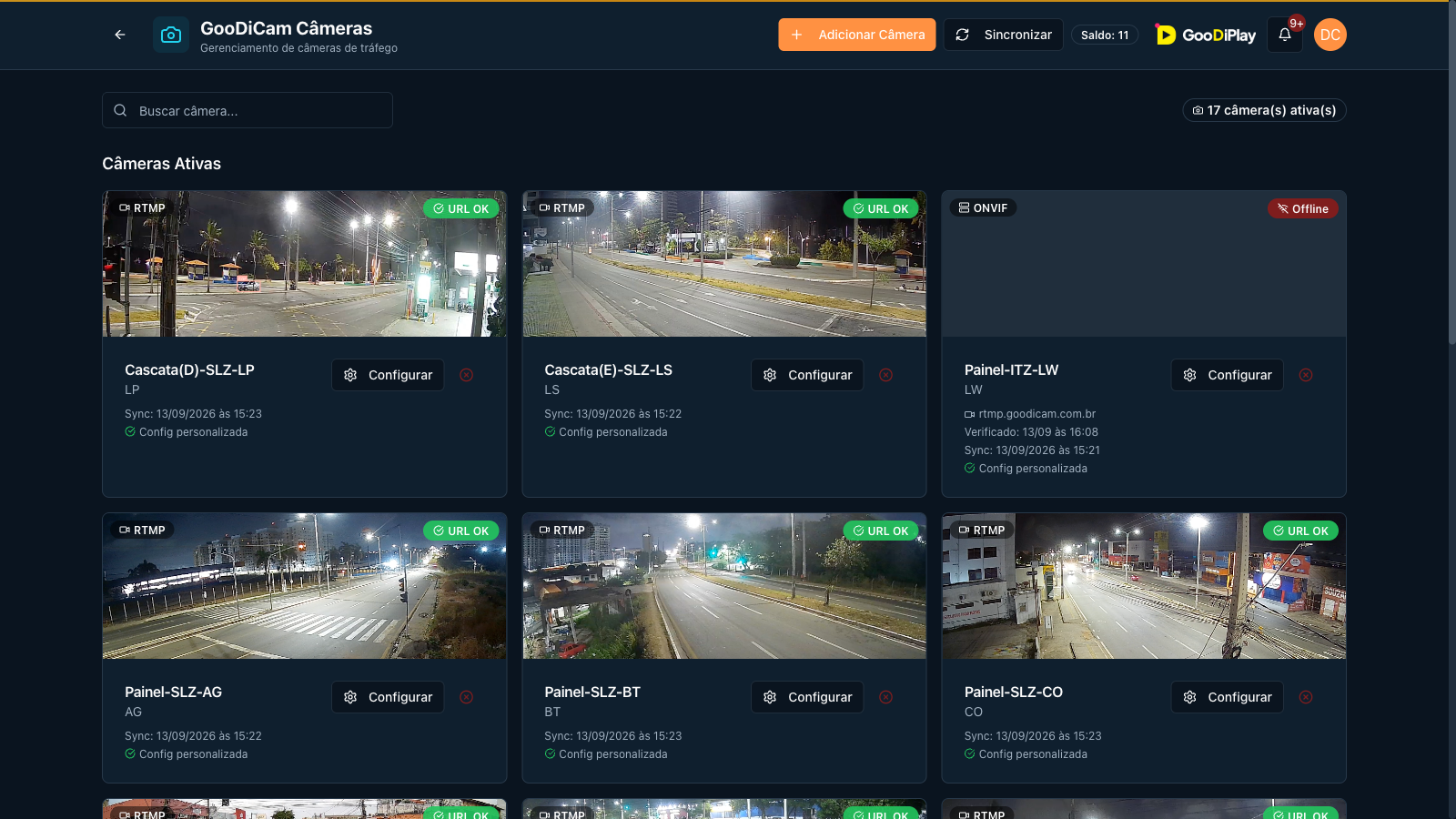Click the Painel-ITZ-LW camera name
The image size is (1456, 819).
pyautogui.click(x=1011, y=370)
